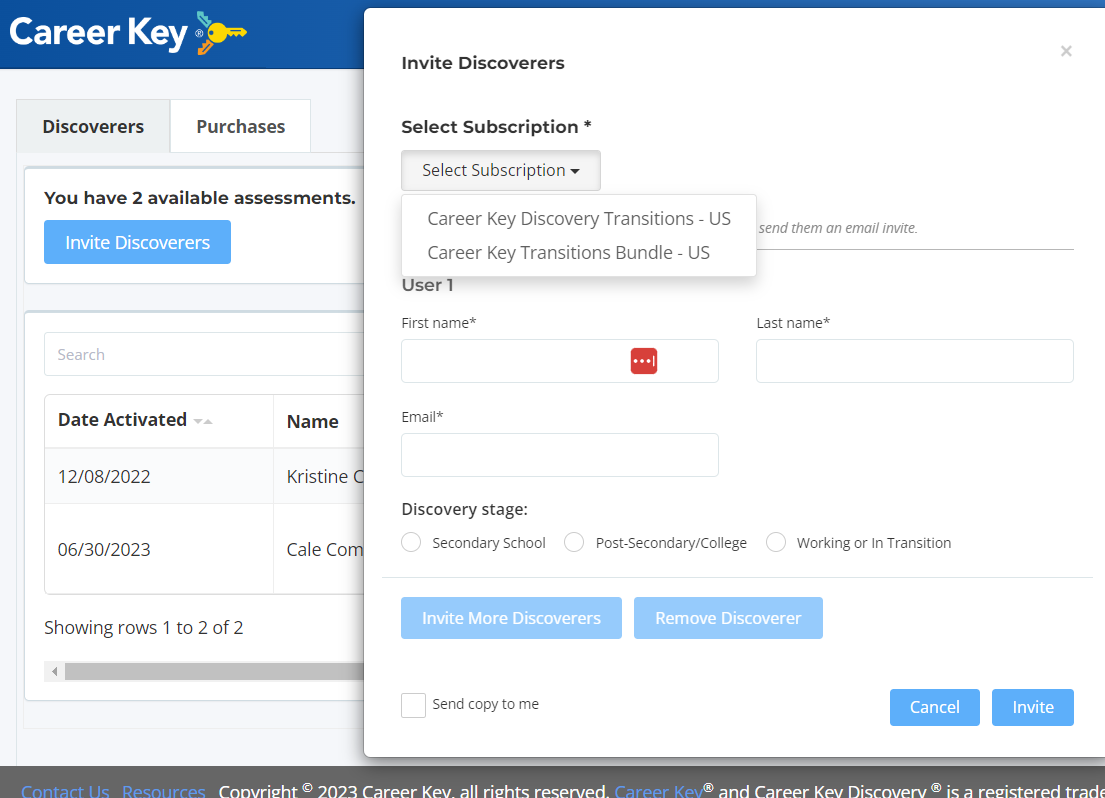1105x798 pixels.
Task: Open the Career Key footer link
Action: (658, 791)
